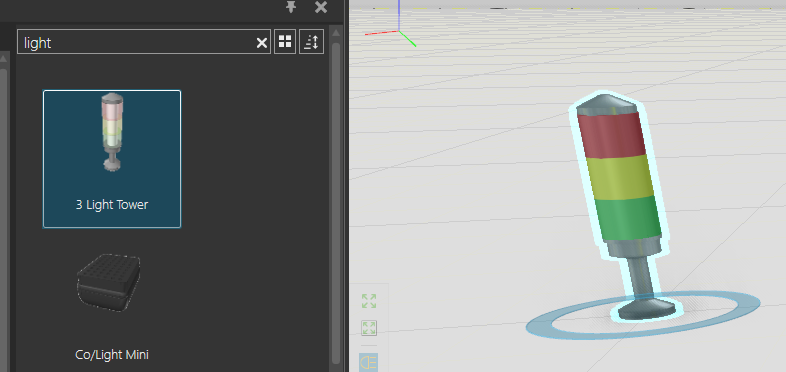Click the catalog scrollbar up arrow

click(336, 34)
